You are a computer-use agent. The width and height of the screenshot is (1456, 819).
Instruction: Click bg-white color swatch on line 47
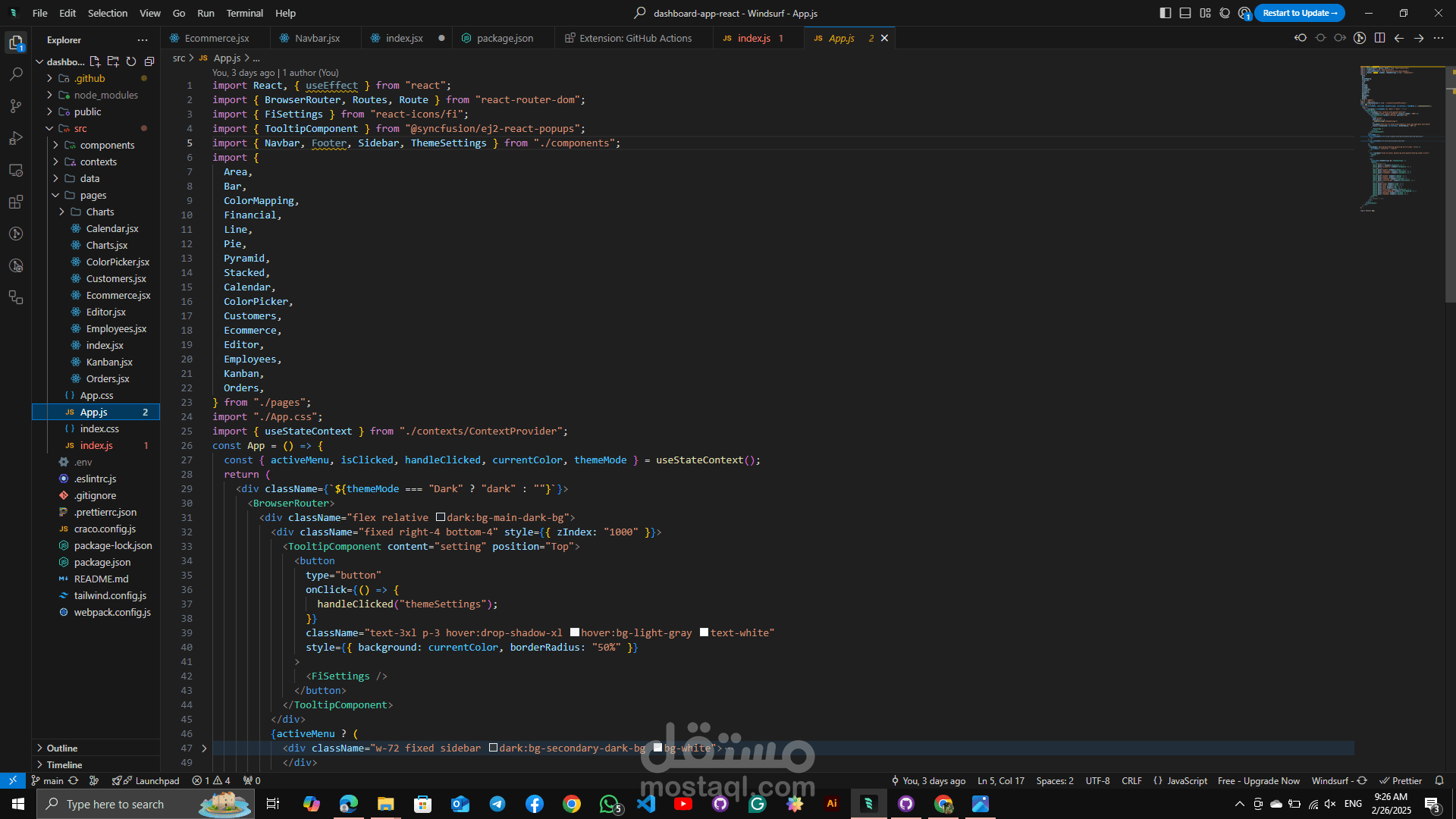coord(657,748)
